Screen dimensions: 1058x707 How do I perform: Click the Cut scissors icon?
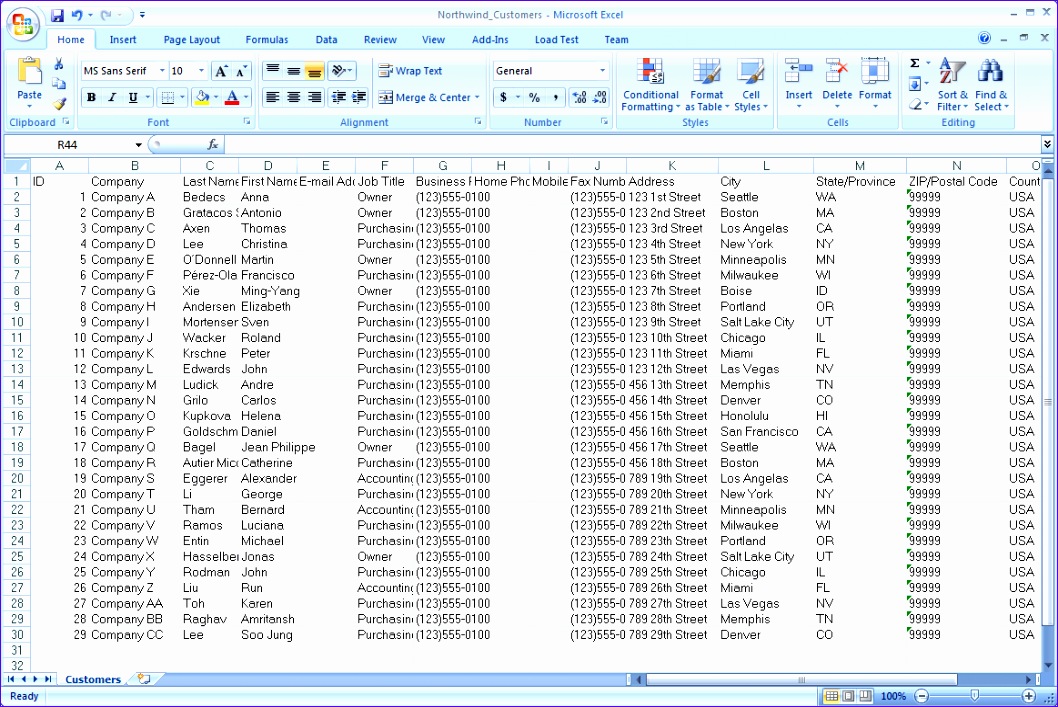[59, 64]
